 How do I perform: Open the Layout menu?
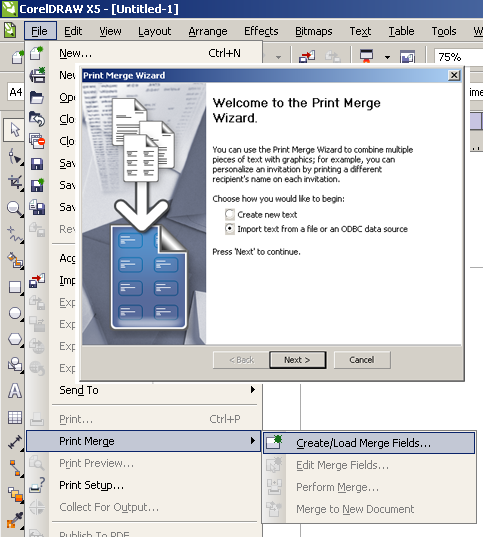[154, 31]
